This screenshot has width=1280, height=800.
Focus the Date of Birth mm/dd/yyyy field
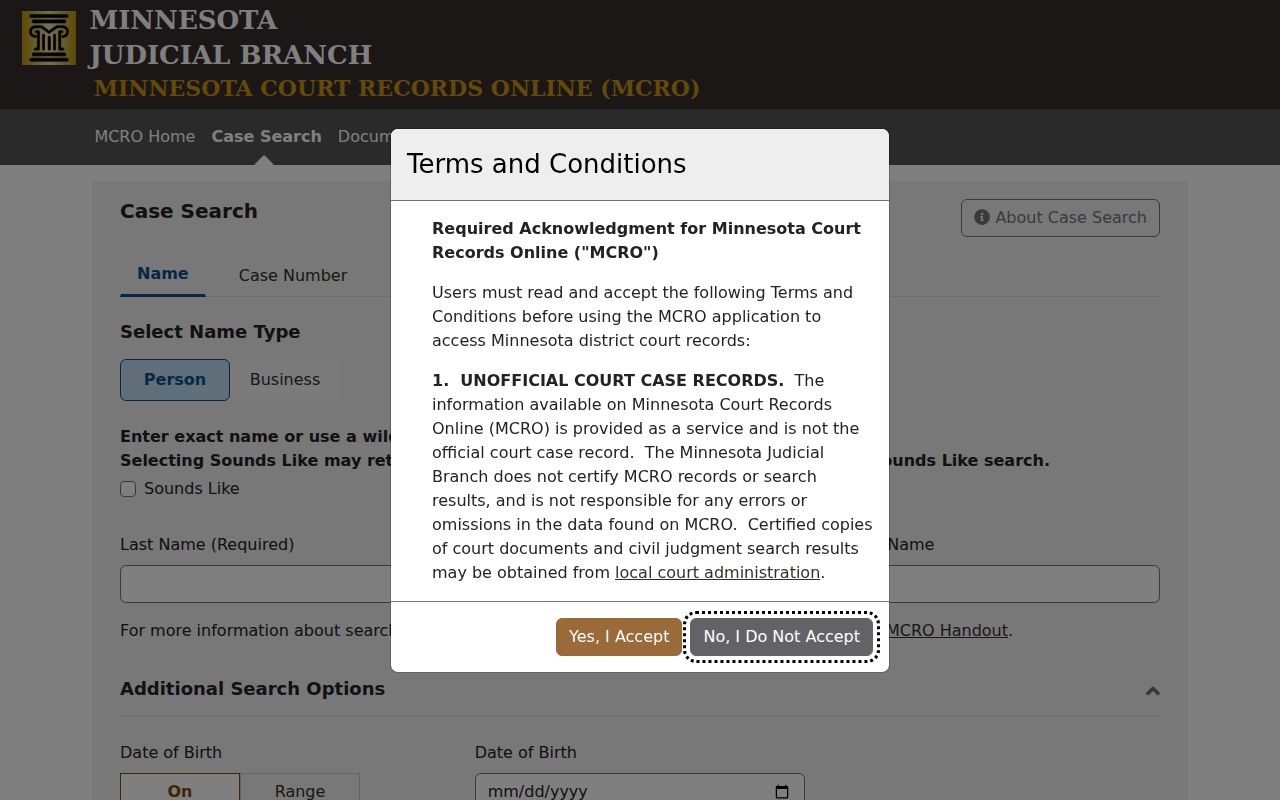click(x=640, y=787)
